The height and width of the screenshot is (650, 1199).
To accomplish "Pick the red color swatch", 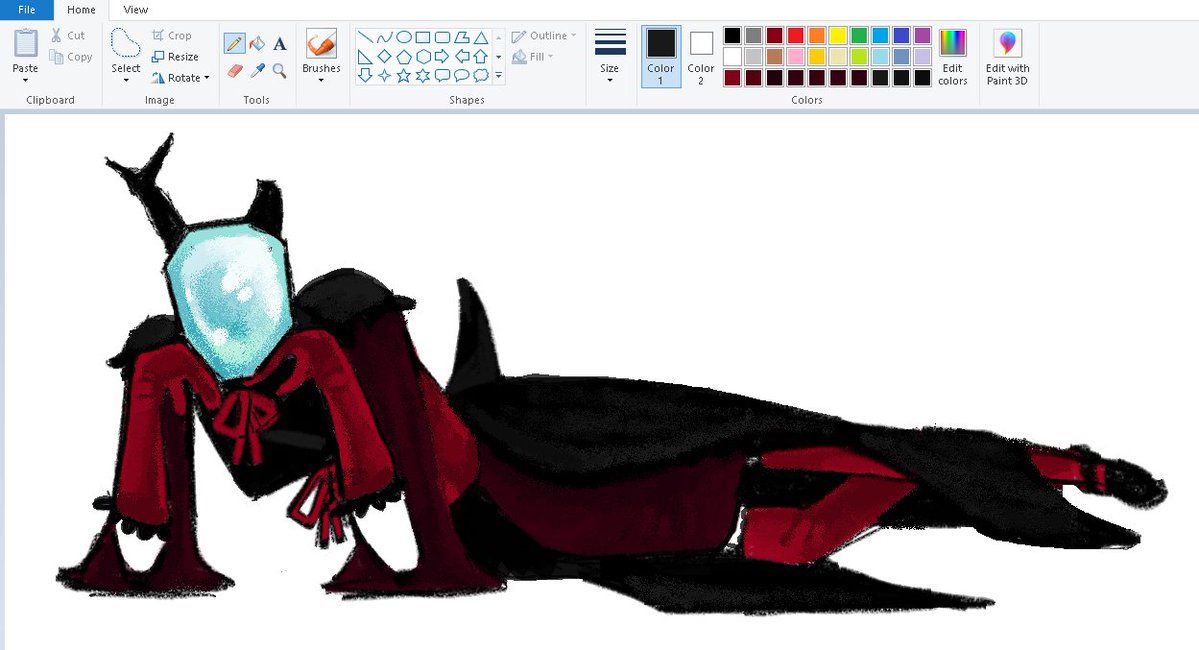I will click(x=795, y=35).
